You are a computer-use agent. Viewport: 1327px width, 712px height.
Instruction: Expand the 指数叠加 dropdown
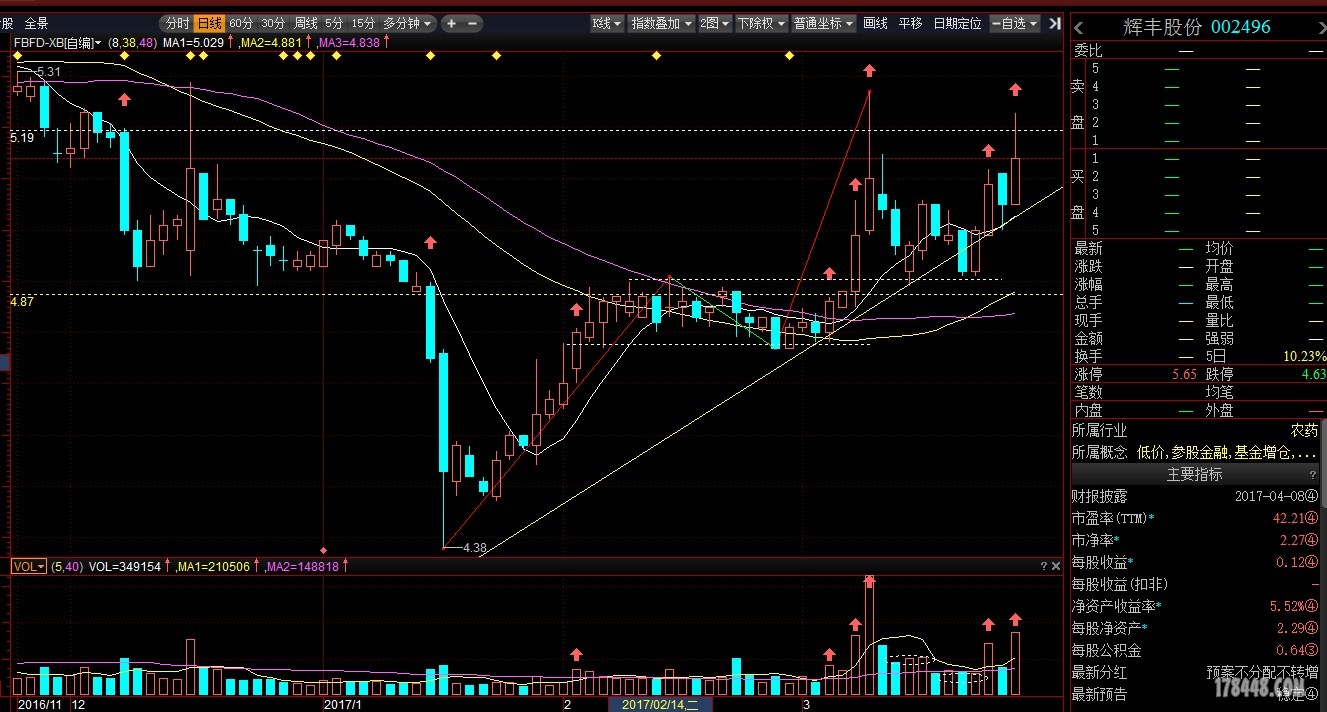coord(661,23)
